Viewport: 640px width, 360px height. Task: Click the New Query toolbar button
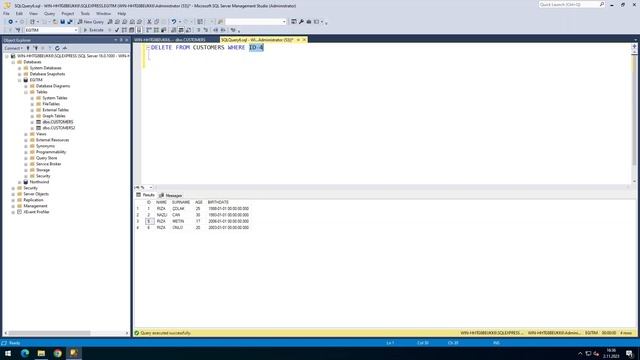[91, 22]
